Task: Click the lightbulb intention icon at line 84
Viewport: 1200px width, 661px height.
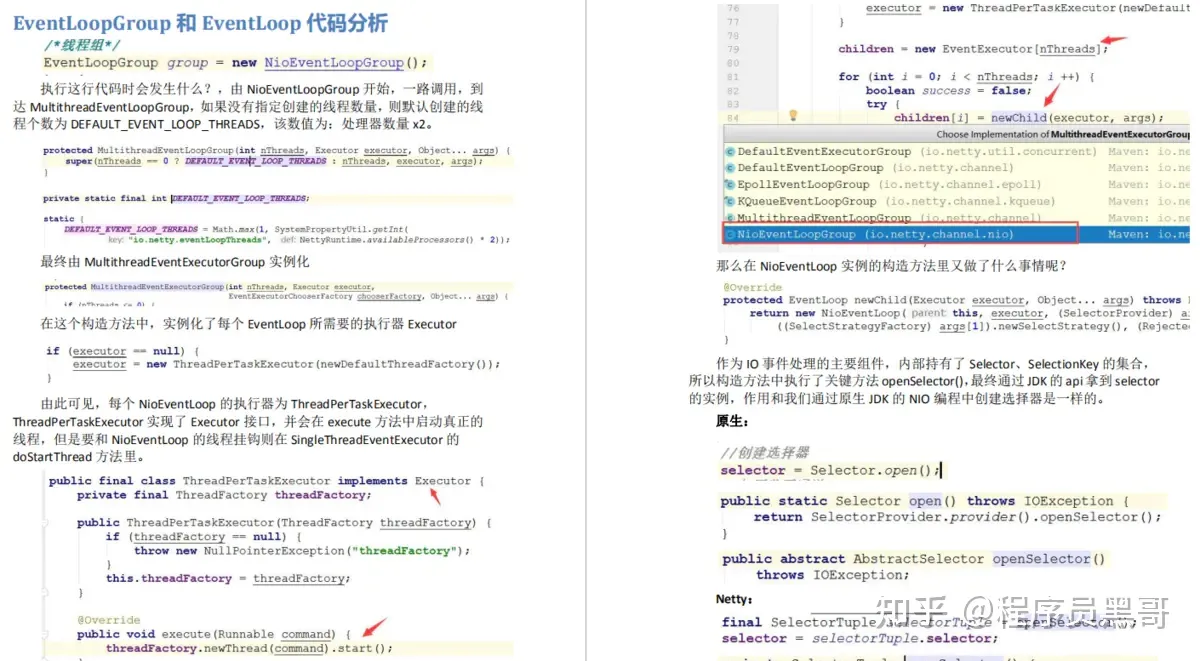Action: pyautogui.click(x=793, y=116)
